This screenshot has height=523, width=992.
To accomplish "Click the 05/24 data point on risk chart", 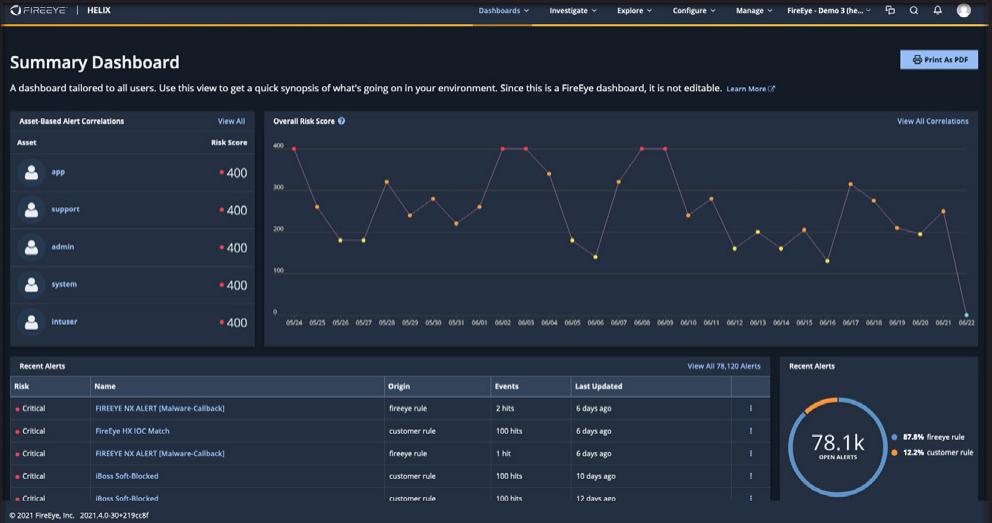I will 294,149.
